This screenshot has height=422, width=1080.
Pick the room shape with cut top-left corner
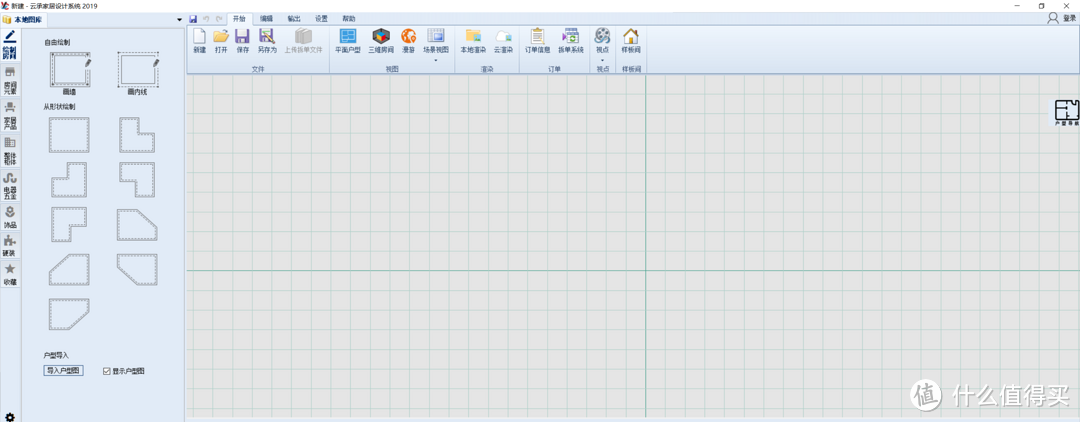69,270
